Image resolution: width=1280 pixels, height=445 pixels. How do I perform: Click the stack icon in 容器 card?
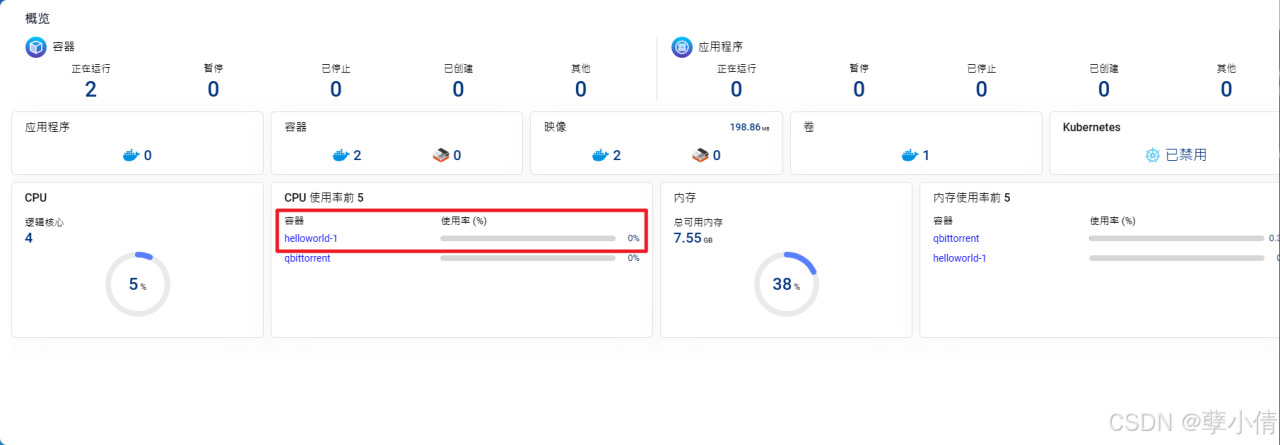click(442, 155)
